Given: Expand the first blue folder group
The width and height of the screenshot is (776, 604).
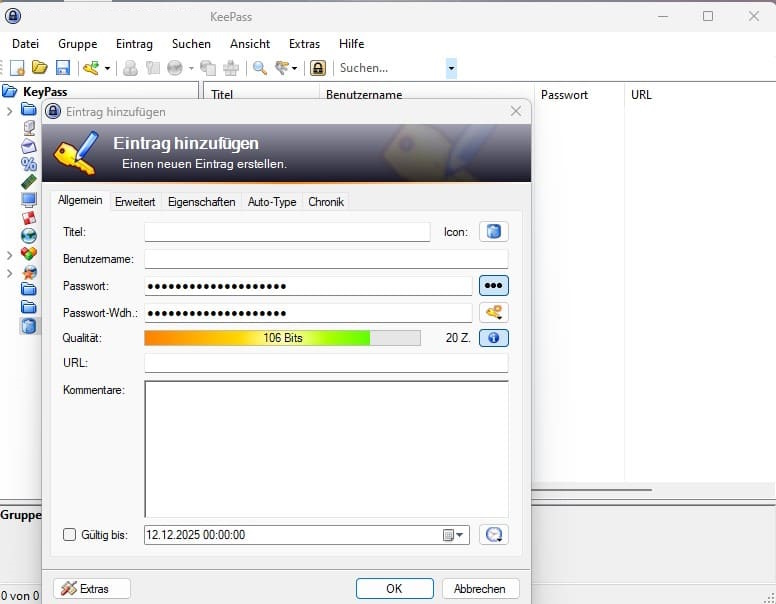Looking at the screenshot, I should (9, 111).
